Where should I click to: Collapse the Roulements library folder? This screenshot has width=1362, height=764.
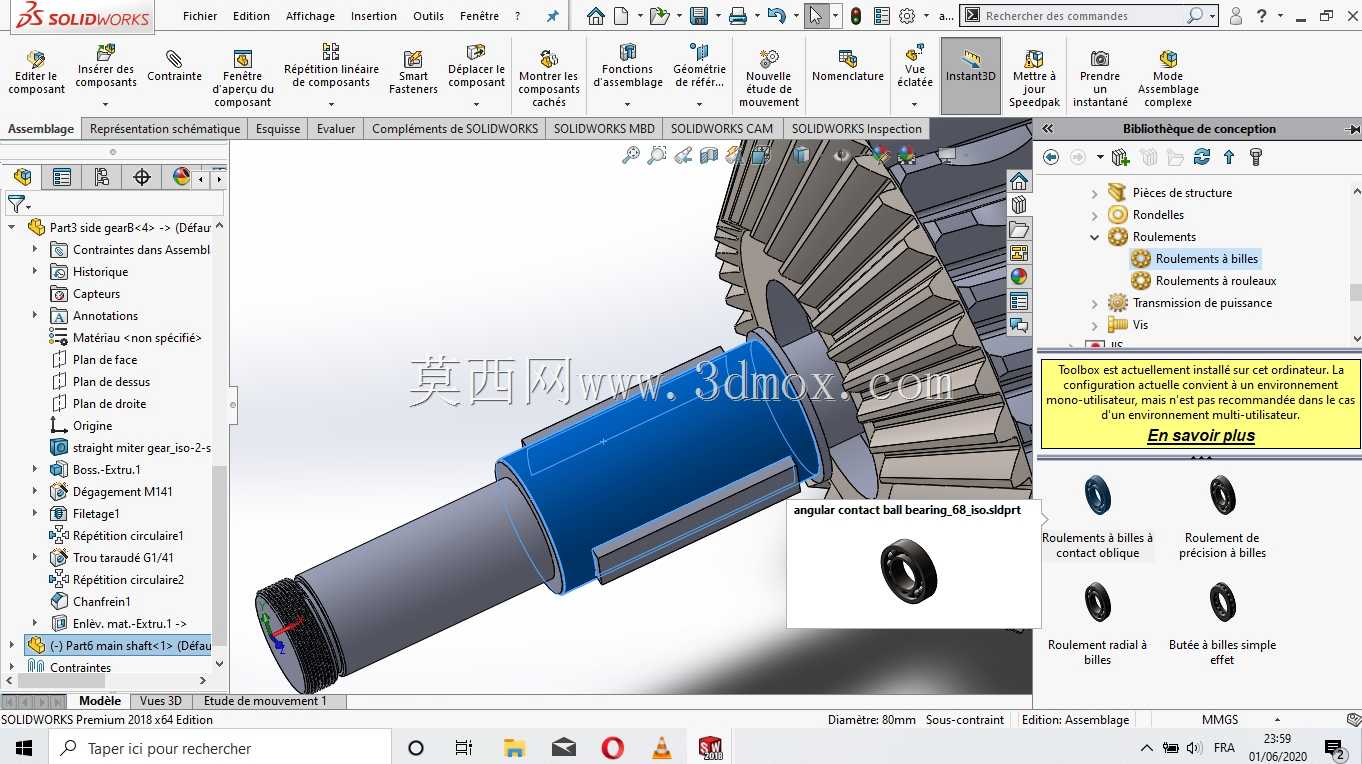(1094, 237)
